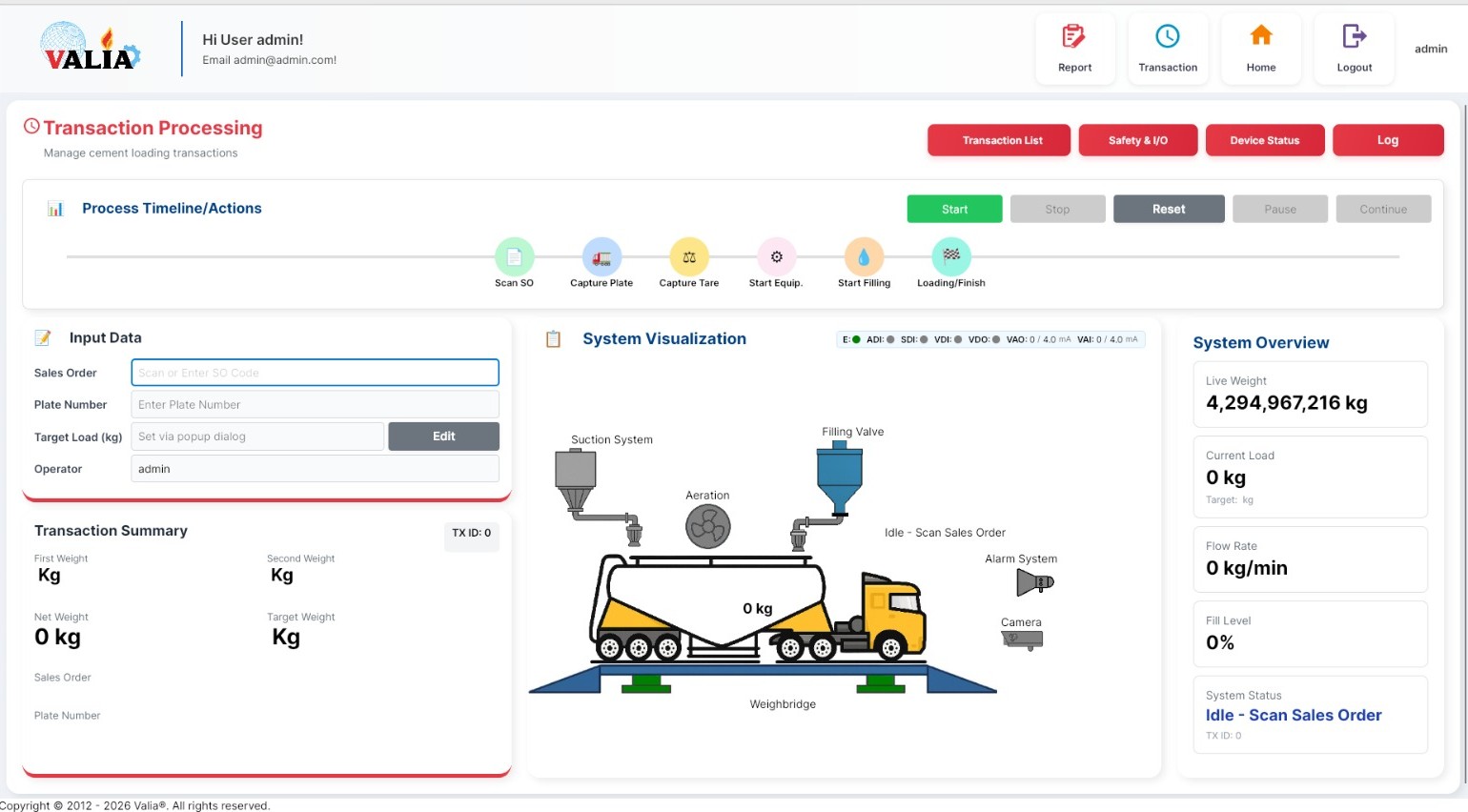Click the Operator field showing admin
The height and width of the screenshot is (812, 1468).
click(315, 469)
